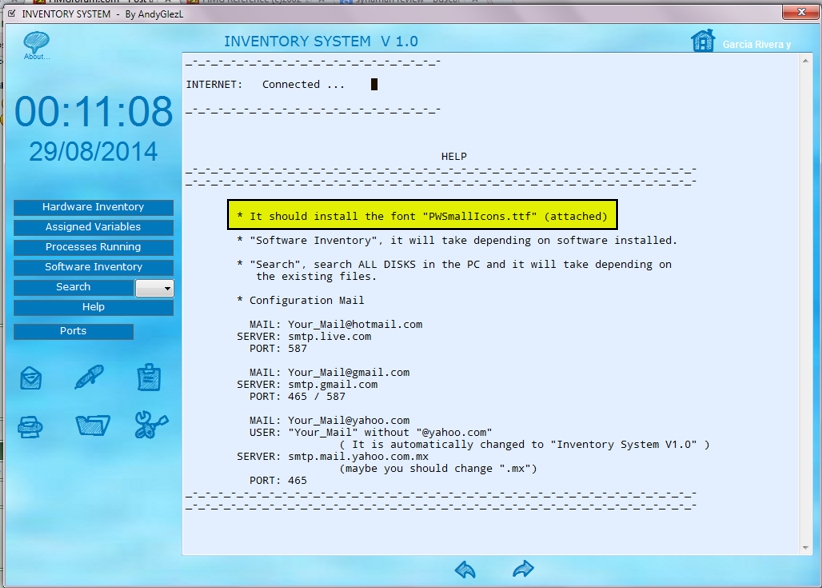The height and width of the screenshot is (588, 822).
Task: Select the pen tool icon
Action: [x=89, y=378]
